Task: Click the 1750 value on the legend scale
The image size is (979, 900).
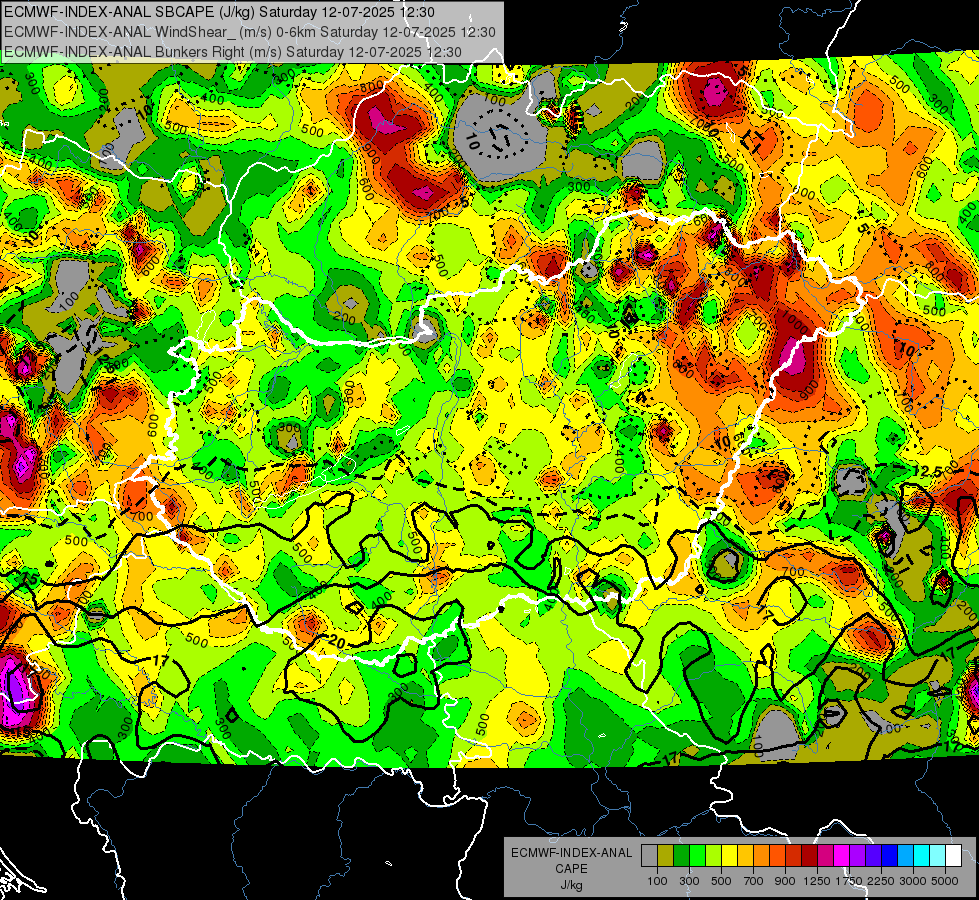Action: click(849, 881)
